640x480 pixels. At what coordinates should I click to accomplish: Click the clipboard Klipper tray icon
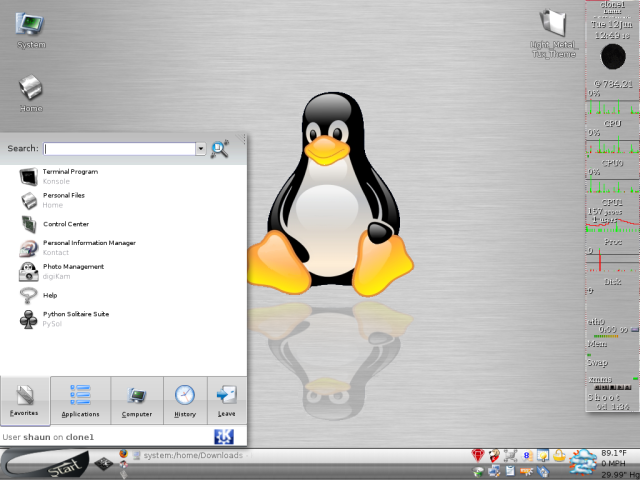click(510, 471)
